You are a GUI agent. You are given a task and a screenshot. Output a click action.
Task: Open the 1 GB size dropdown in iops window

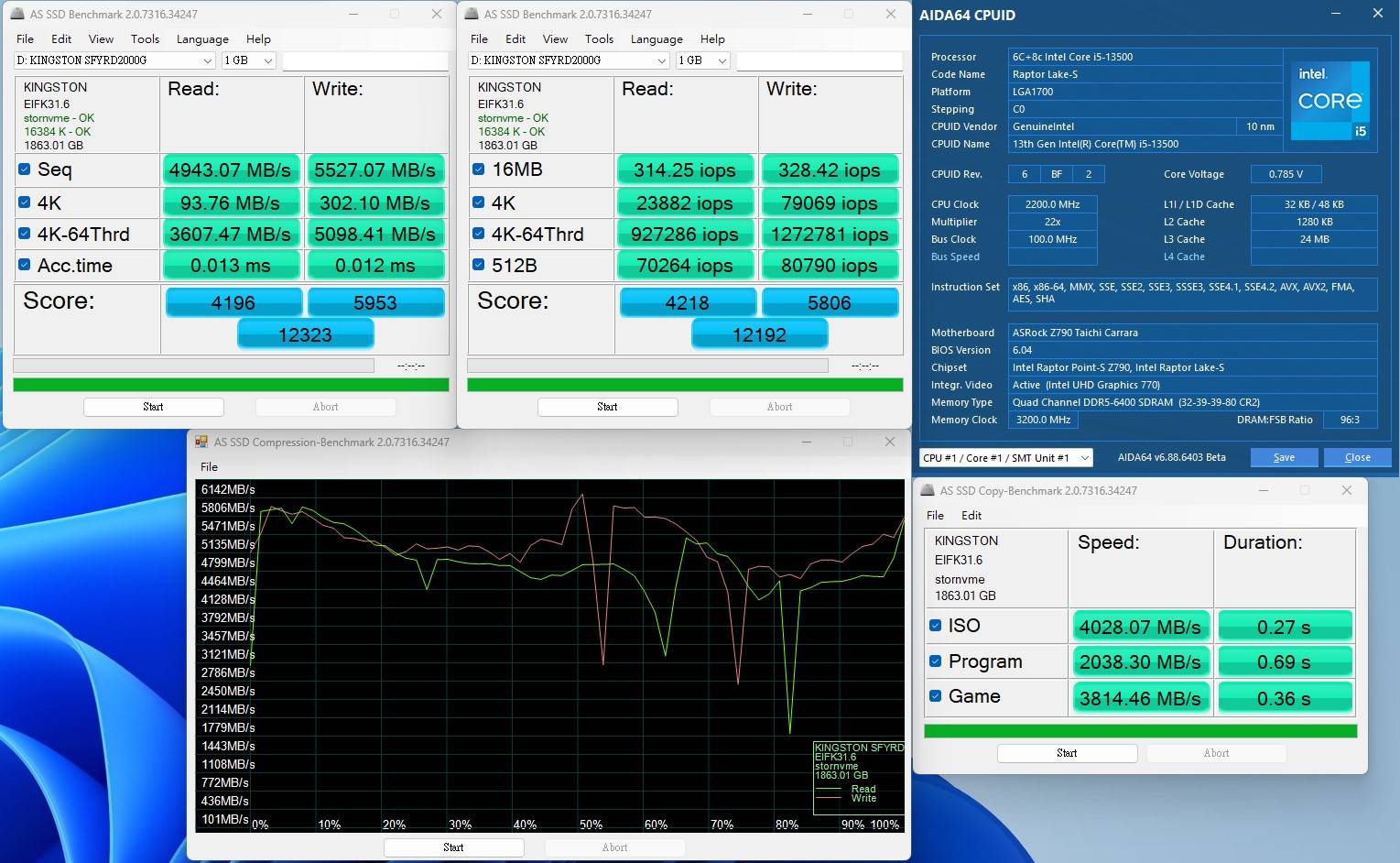tap(703, 60)
